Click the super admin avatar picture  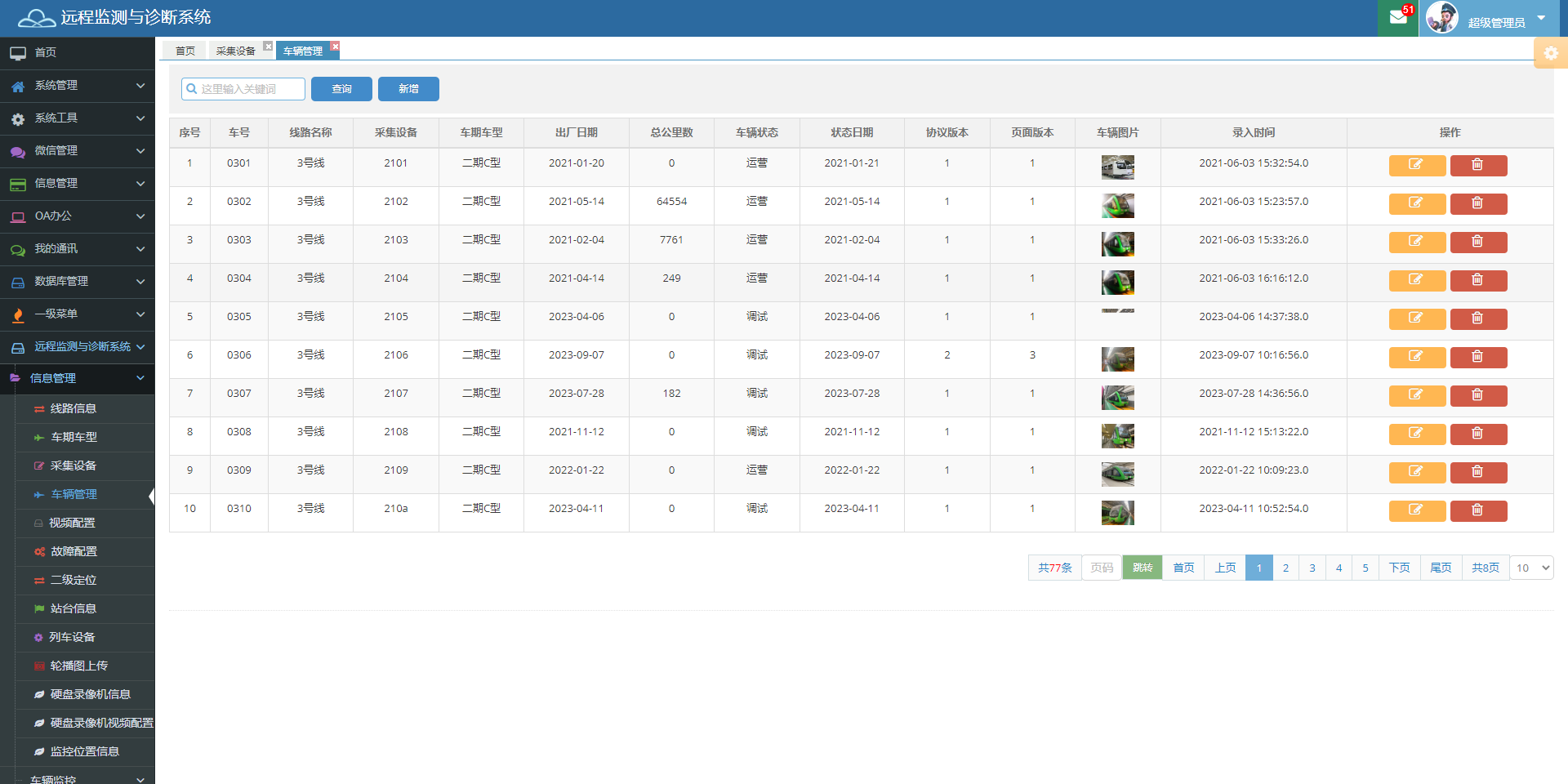coord(1442,17)
